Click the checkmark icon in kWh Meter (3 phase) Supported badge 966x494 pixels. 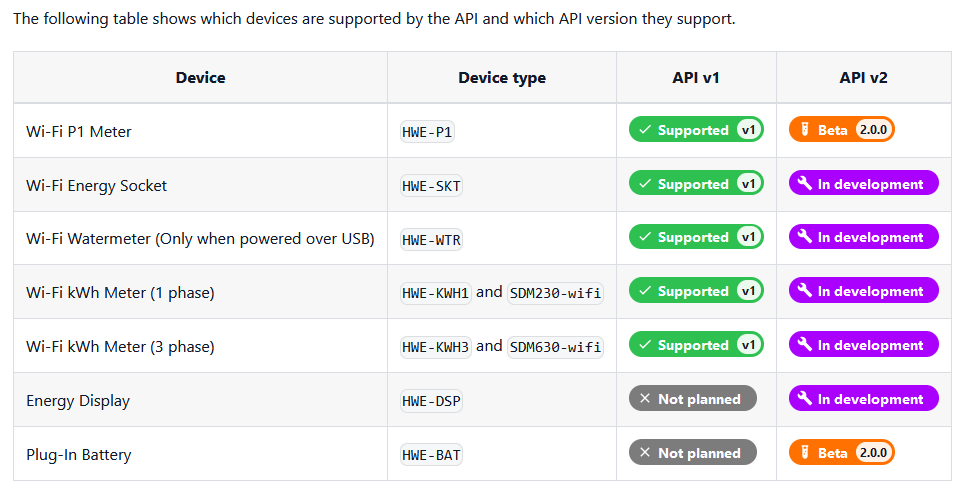pyautogui.click(x=645, y=344)
